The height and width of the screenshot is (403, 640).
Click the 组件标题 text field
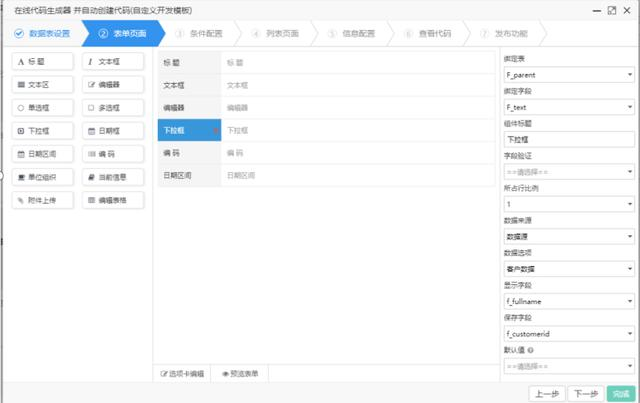(x=569, y=140)
